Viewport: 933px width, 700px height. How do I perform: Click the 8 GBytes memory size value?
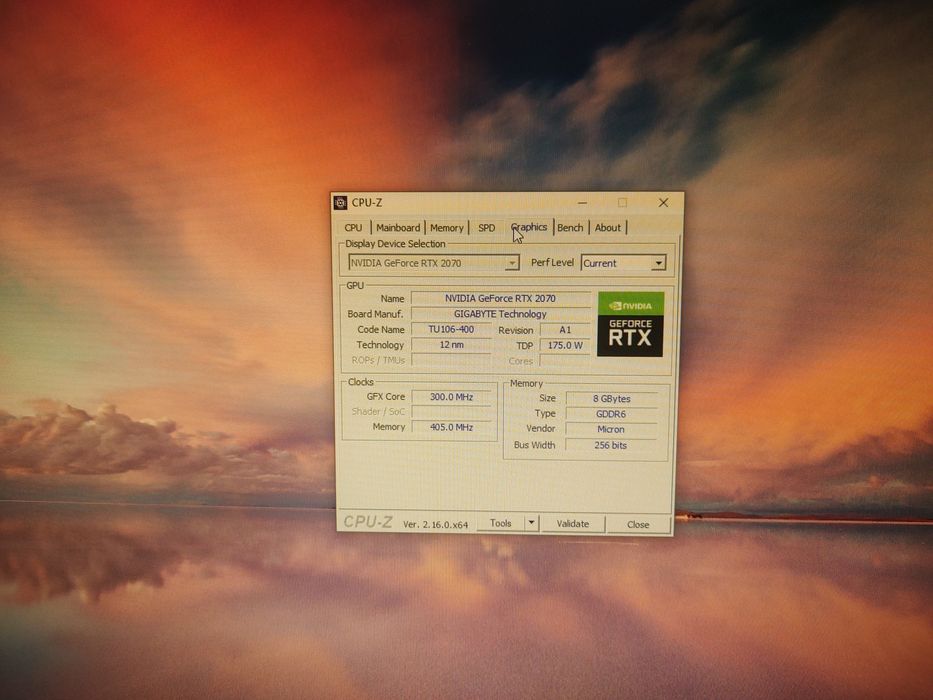612,399
